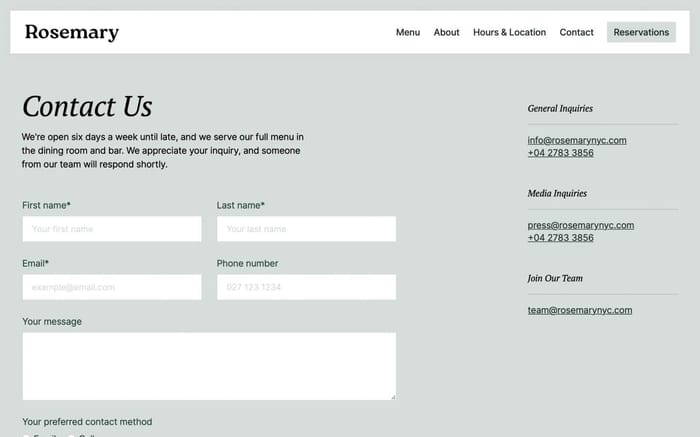Go to the About page
This screenshot has height=437, width=700.
click(x=446, y=32)
